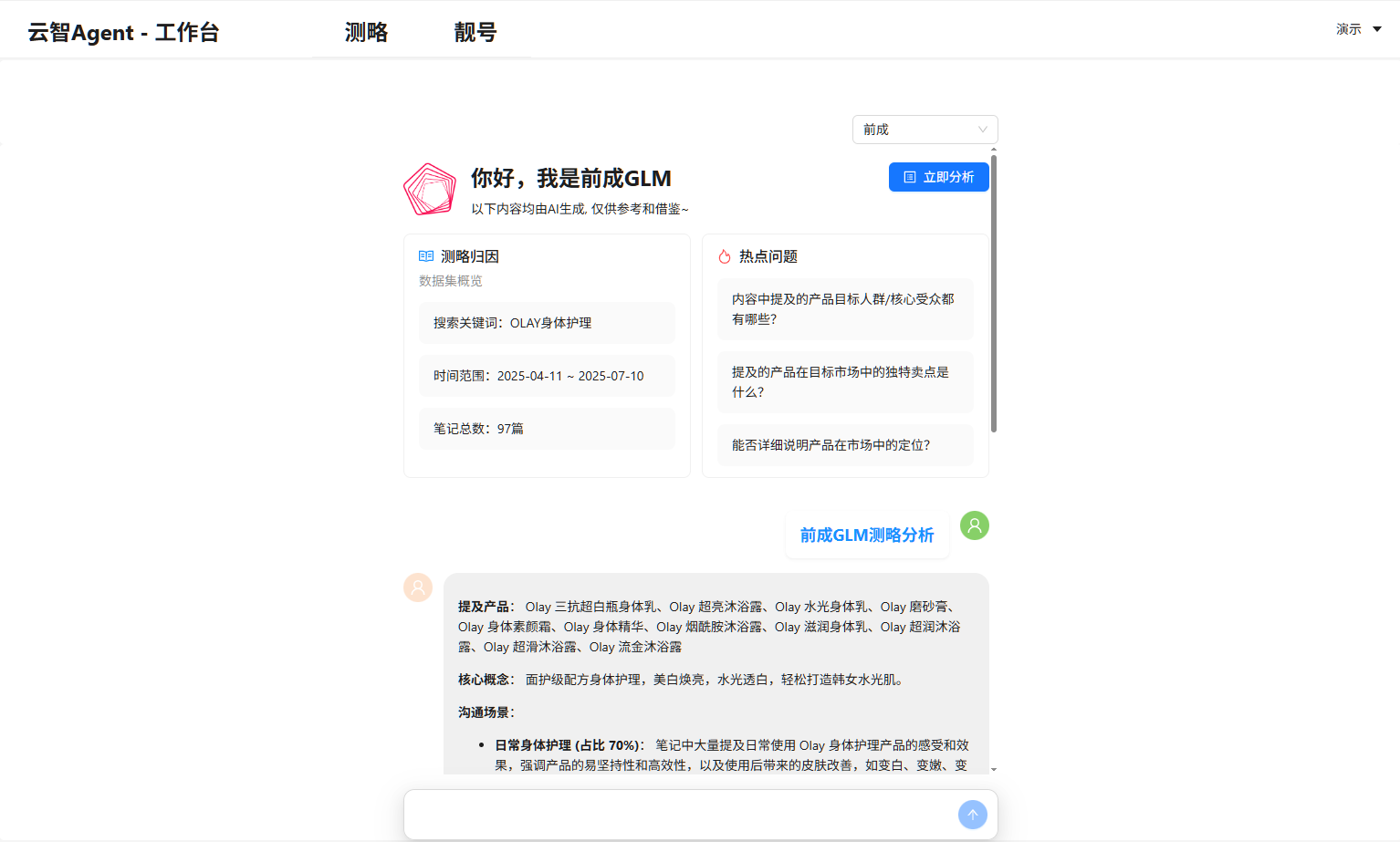
Task: Open the 测略 tab
Action: (x=366, y=32)
